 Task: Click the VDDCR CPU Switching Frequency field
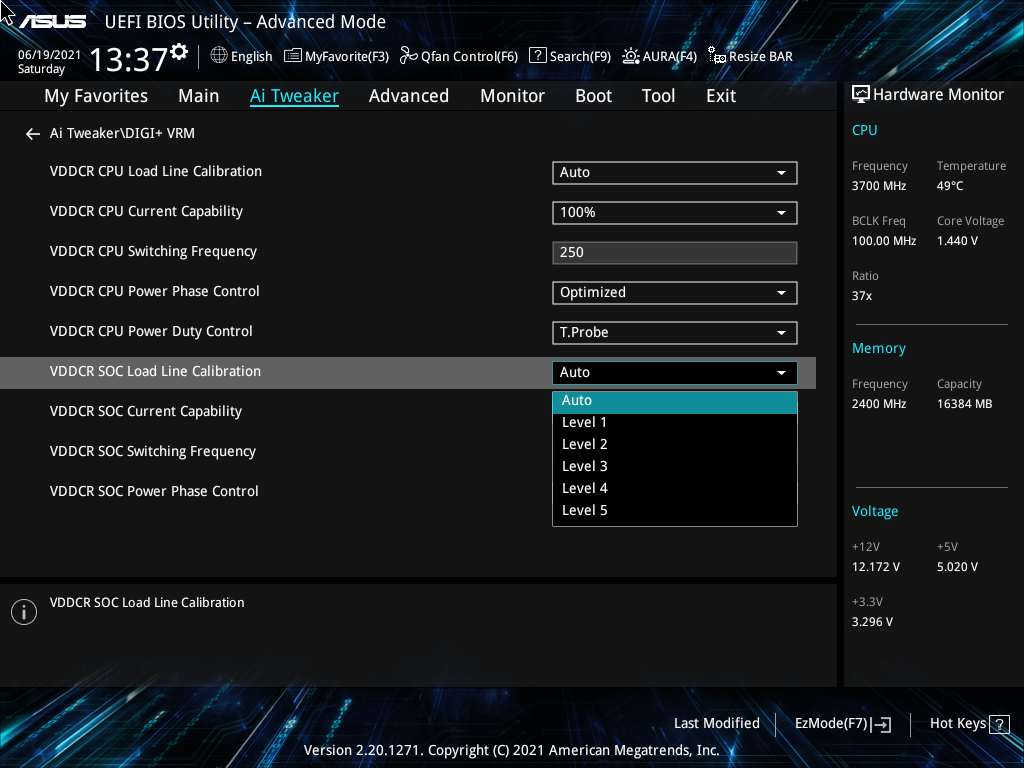[x=674, y=252]
